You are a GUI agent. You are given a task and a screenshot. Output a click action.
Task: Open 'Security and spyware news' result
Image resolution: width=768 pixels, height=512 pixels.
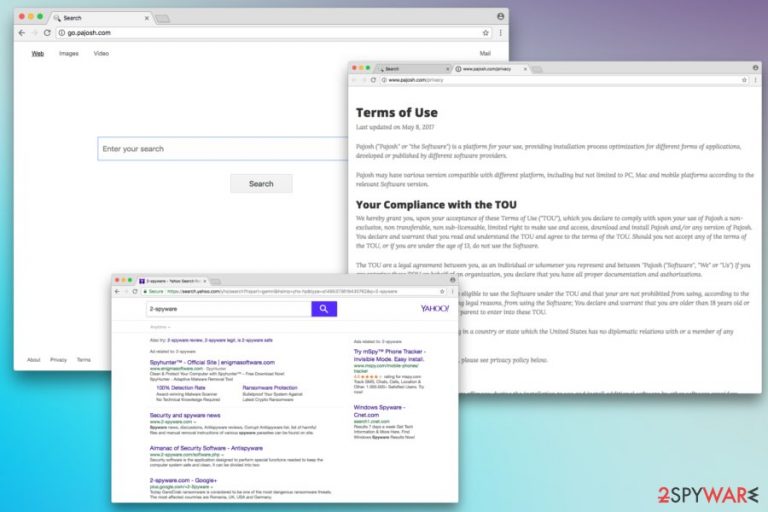185,415
